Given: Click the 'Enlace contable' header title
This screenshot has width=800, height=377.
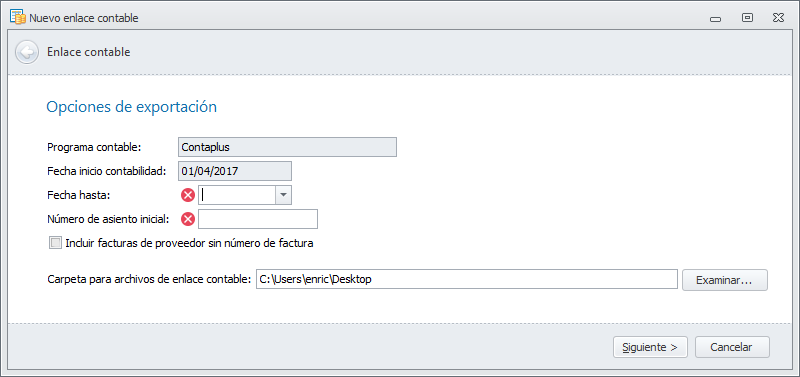Looking at the screenshot, I should point(88,52).
